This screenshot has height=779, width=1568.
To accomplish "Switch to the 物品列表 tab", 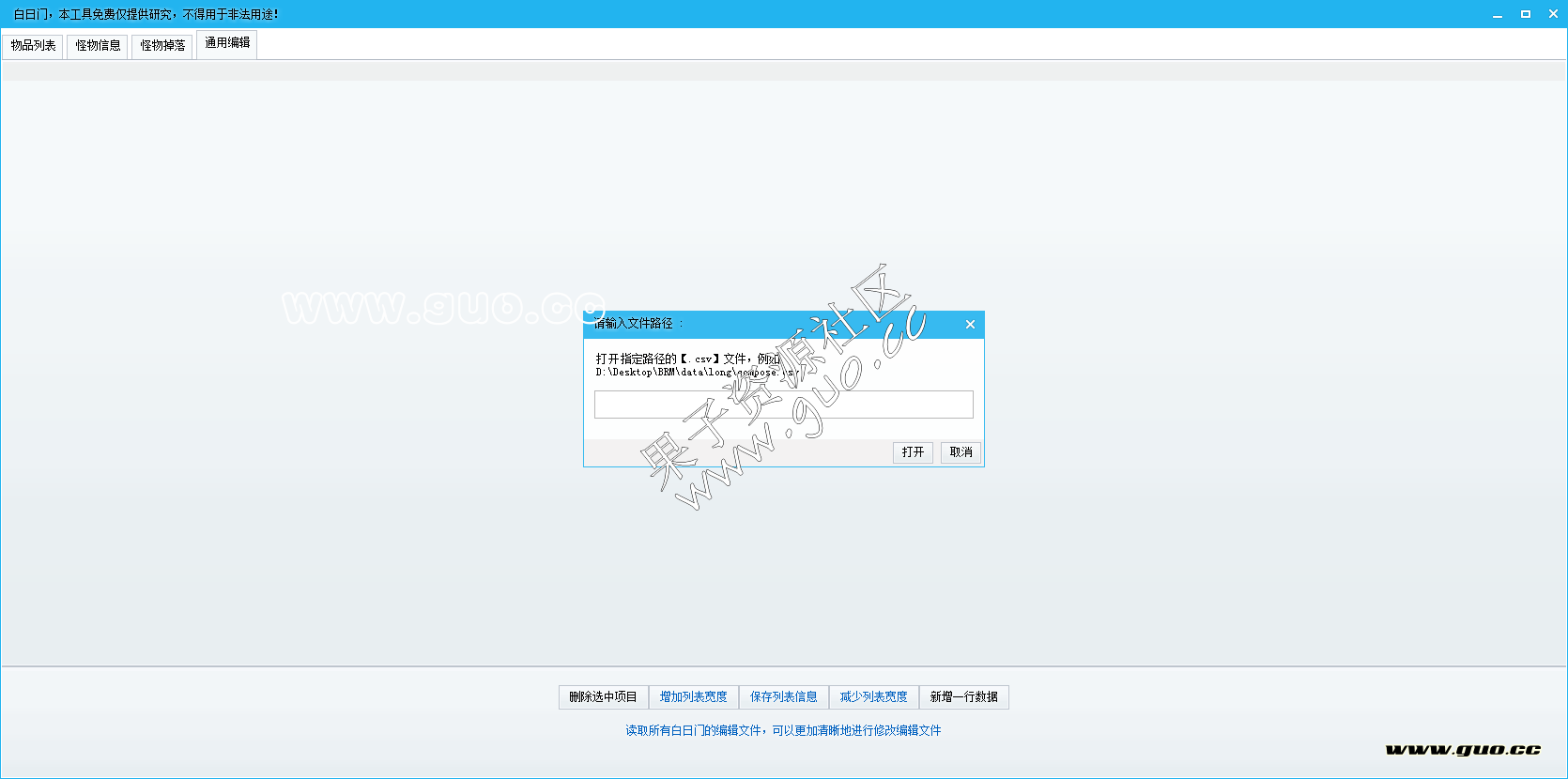I will (33, 45).
